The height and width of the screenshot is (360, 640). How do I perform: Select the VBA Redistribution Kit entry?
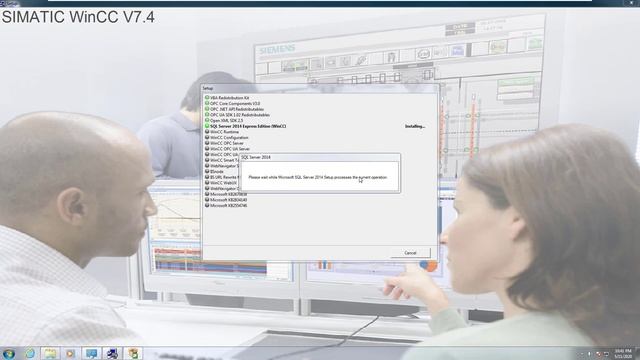click(x=229, y=98)
